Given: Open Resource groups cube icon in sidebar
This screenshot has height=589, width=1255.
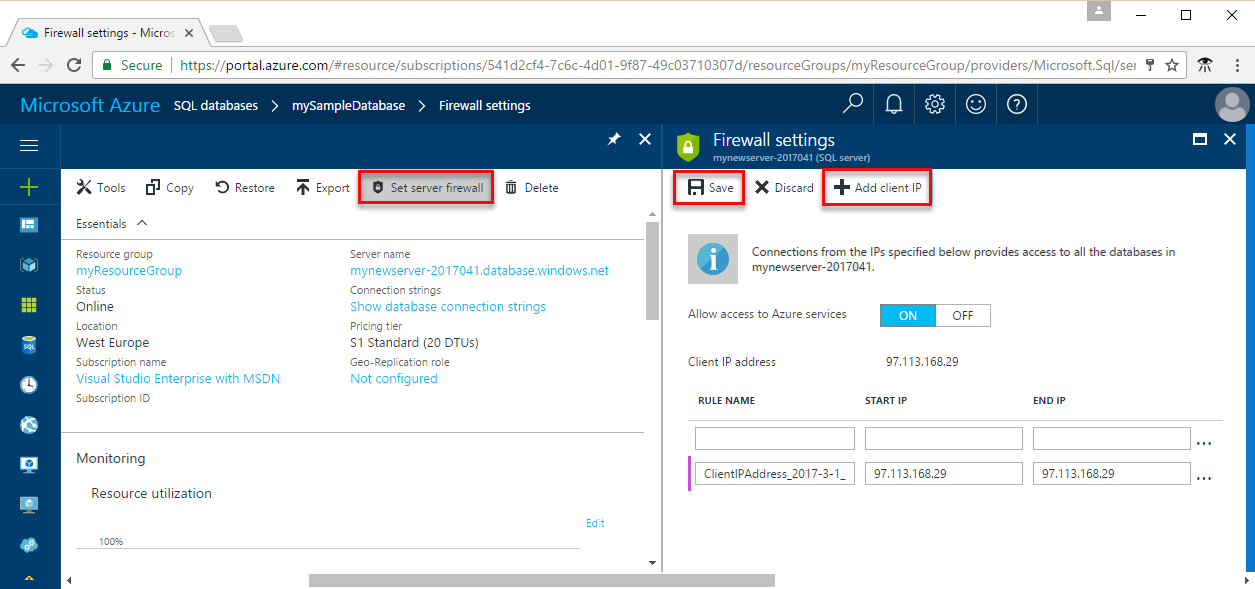Looking at the screenshot, I should click(29, 265).
